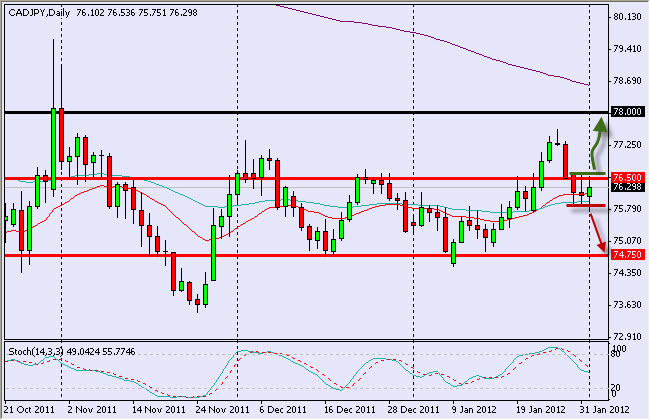Screen dimensions: 650x420
Task: Select the black 78.000 horizontal line
Action: click(307, 112)
